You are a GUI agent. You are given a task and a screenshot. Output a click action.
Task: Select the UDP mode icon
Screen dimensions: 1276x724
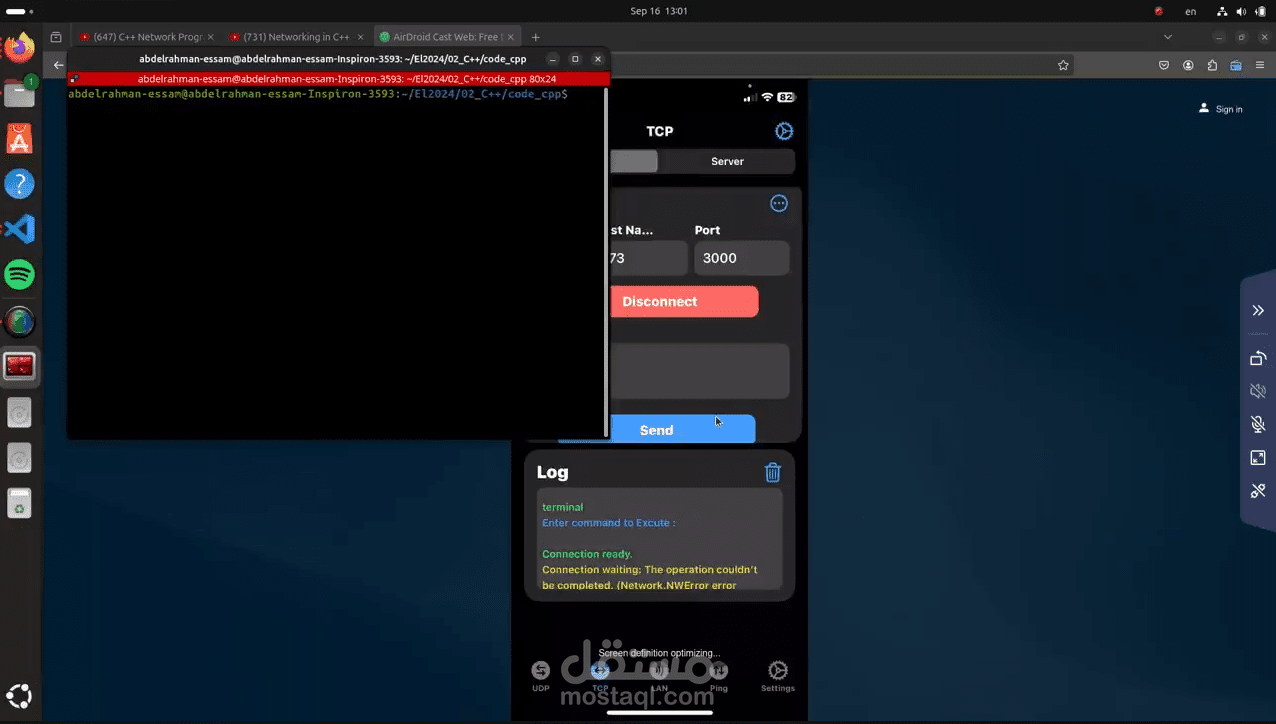(540, 670)
